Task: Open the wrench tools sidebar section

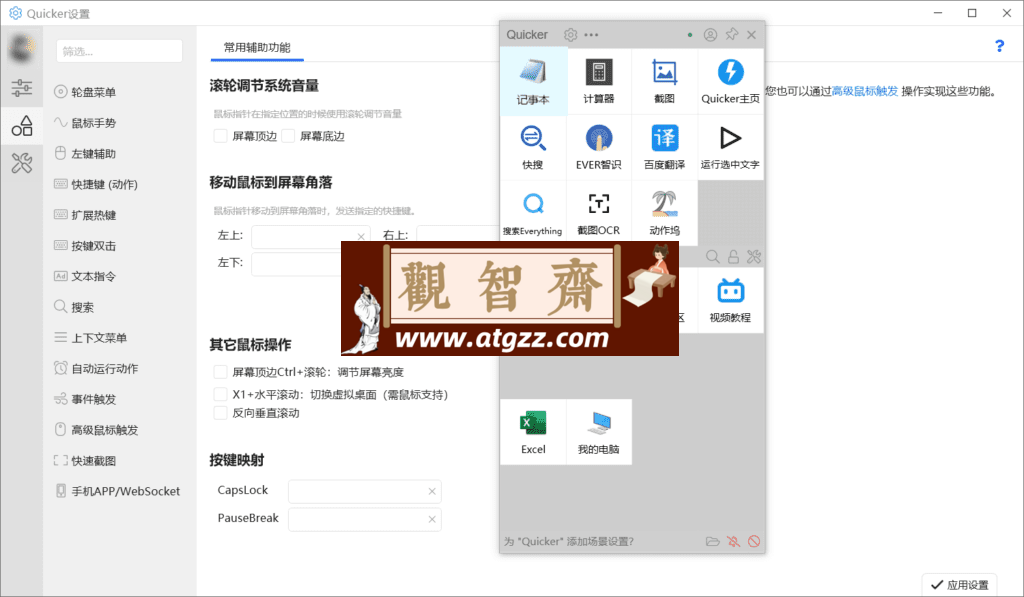Action: point(22,163)
